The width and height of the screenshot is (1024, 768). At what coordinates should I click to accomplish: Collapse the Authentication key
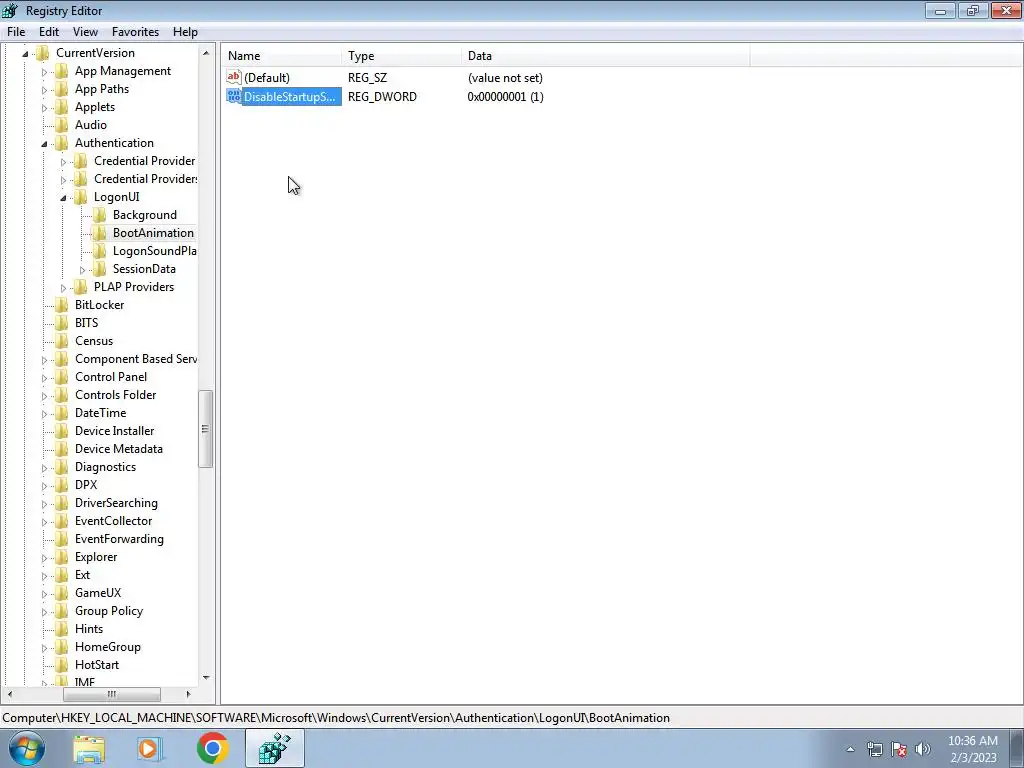pyautogui.click(x=44, y=144)
